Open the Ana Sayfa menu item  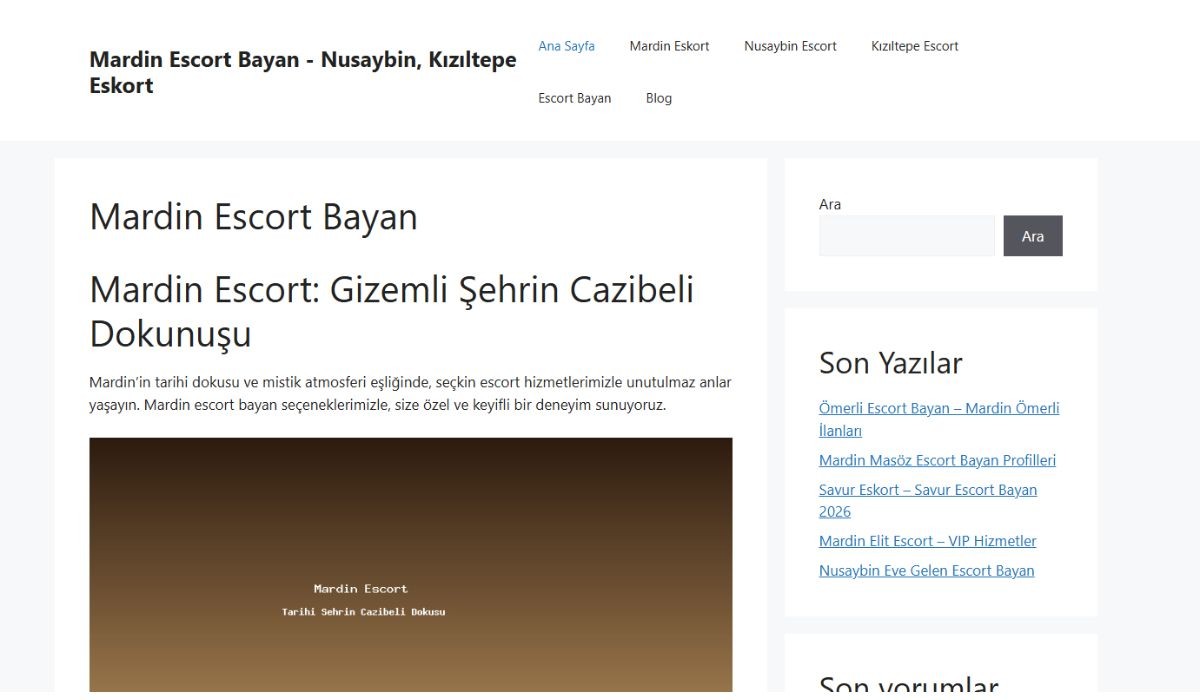point(566,46)
